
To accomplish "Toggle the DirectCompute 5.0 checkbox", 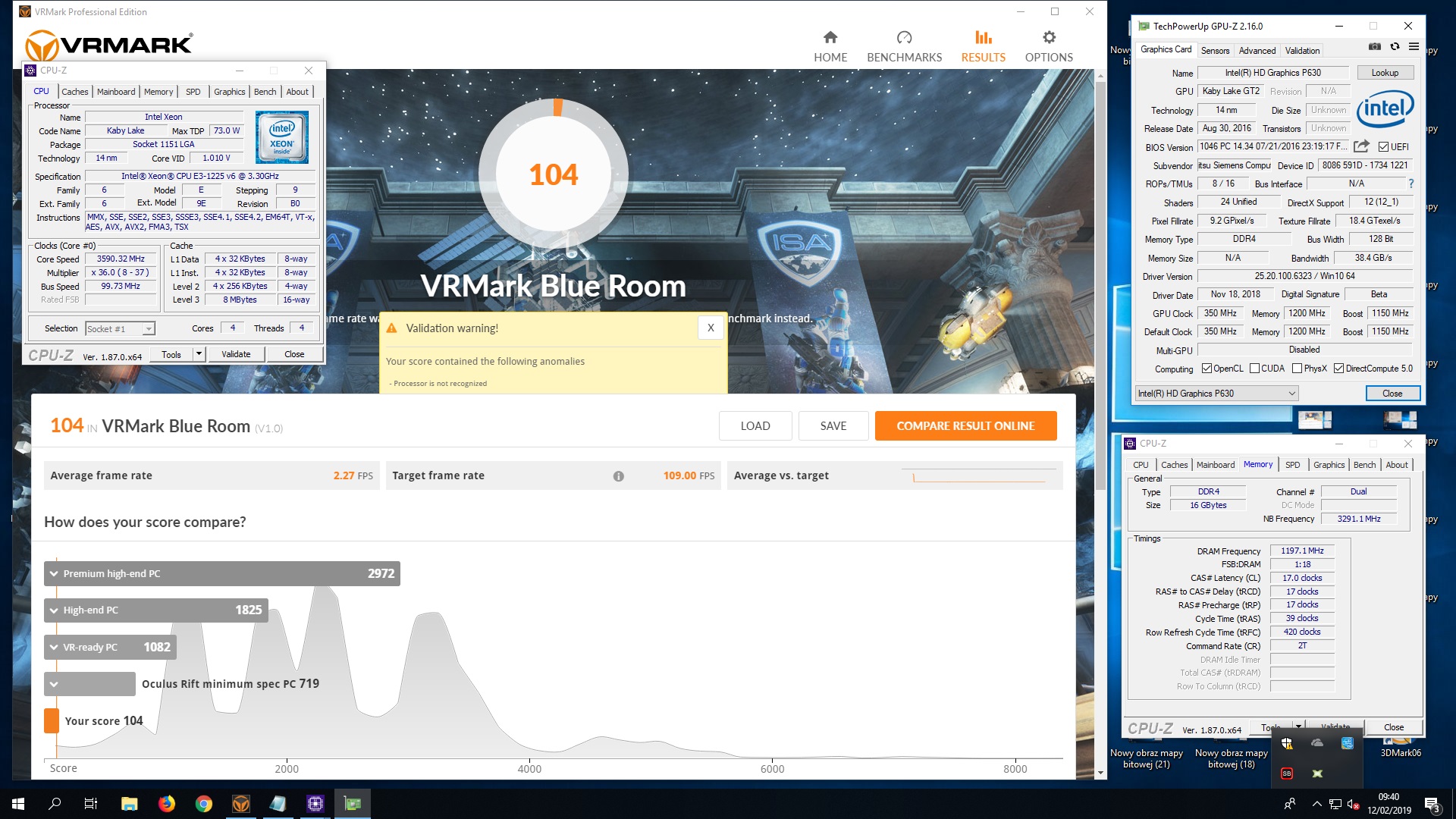I will click(x=1338, y=369).
